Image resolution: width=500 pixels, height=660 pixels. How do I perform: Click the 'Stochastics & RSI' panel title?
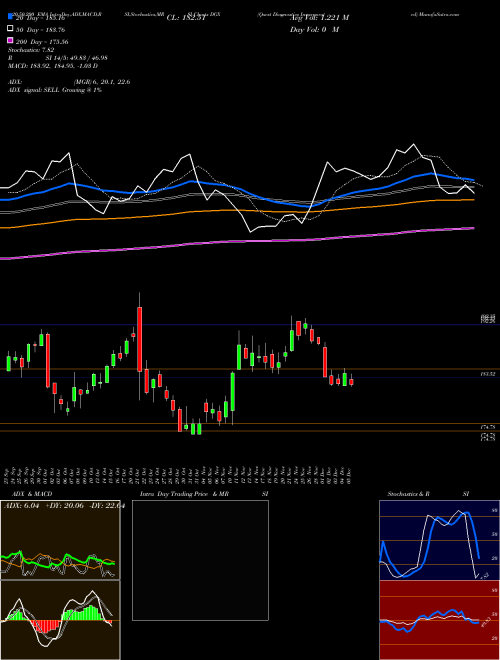(428, 494)
